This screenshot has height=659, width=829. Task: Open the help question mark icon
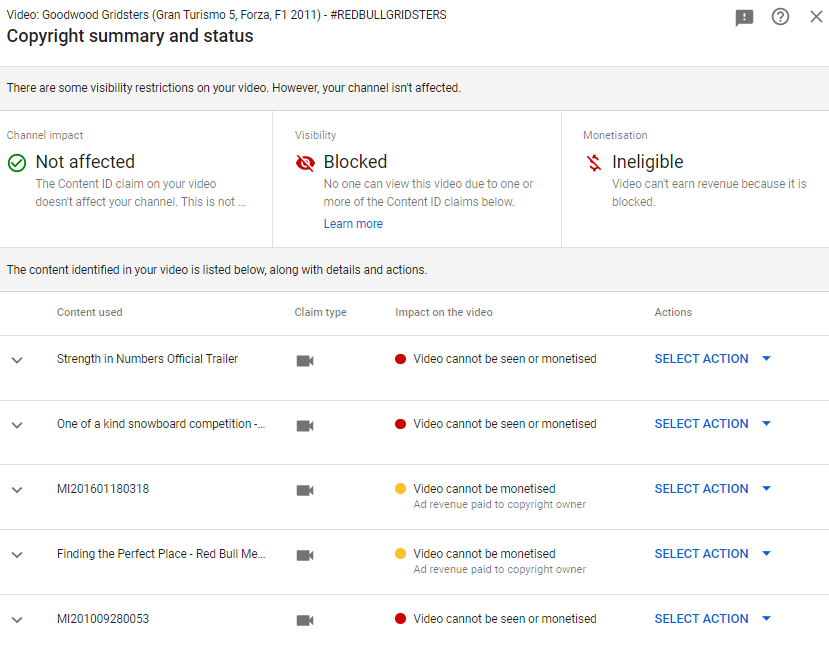pyautogui.click(x=780, y=17)
